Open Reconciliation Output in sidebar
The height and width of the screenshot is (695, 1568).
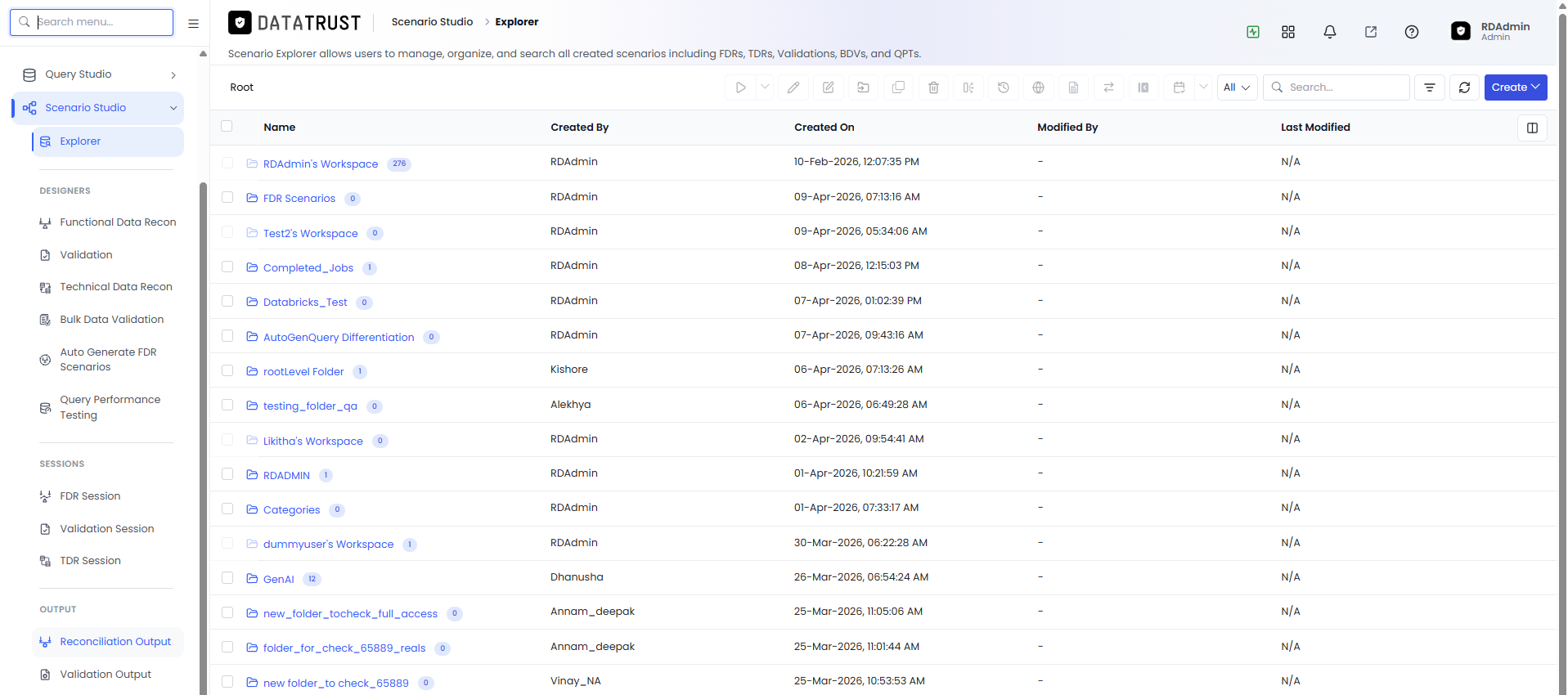108,642
